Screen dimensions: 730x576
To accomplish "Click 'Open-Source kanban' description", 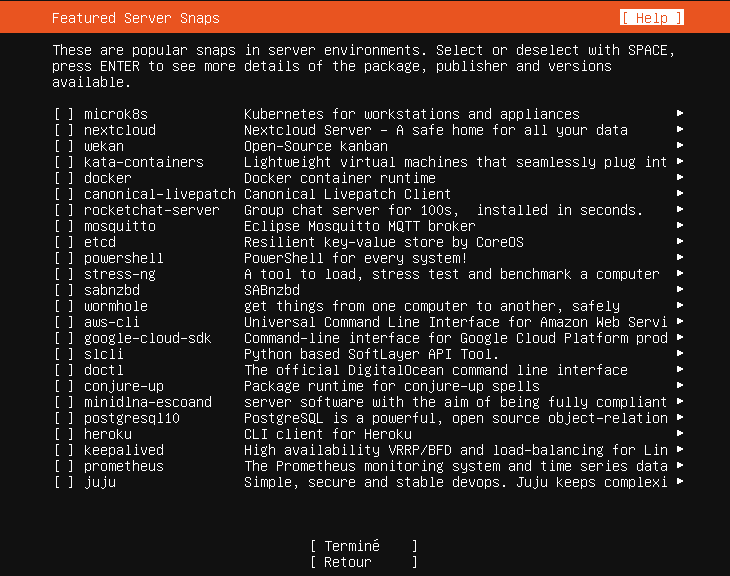I will (x=316, y=146).
